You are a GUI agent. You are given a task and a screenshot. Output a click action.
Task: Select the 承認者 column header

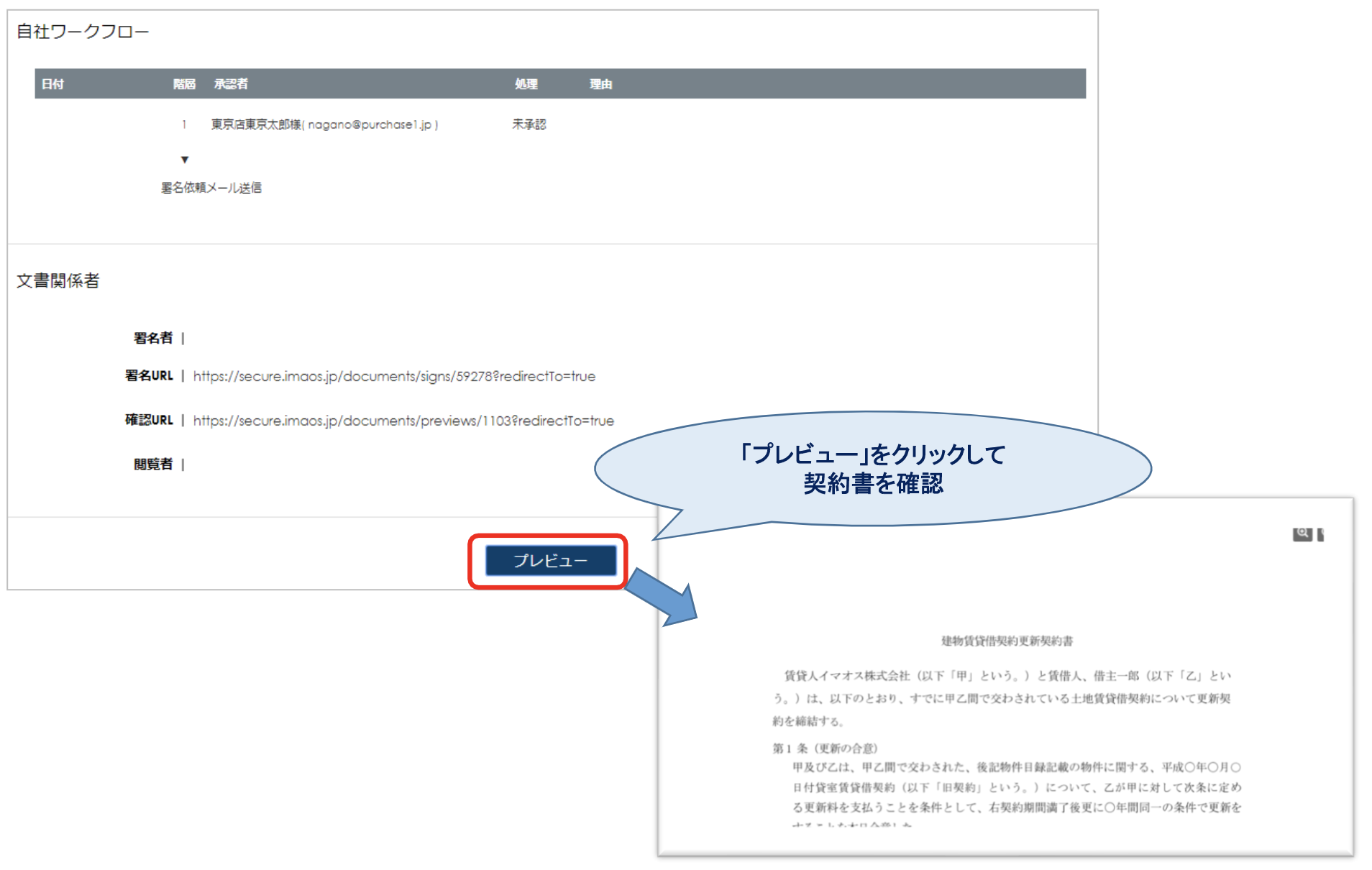click(231, 84)
